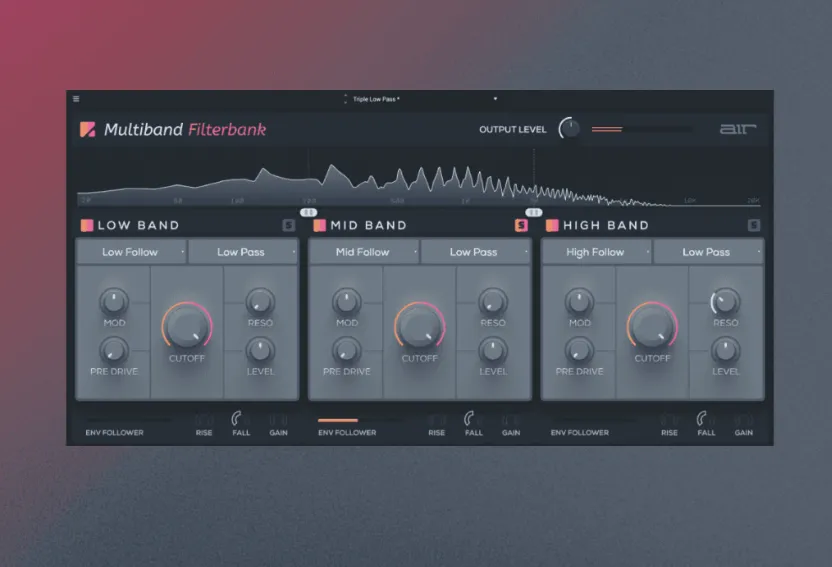Click the High Band LEVEL knob

click(725, 350)
